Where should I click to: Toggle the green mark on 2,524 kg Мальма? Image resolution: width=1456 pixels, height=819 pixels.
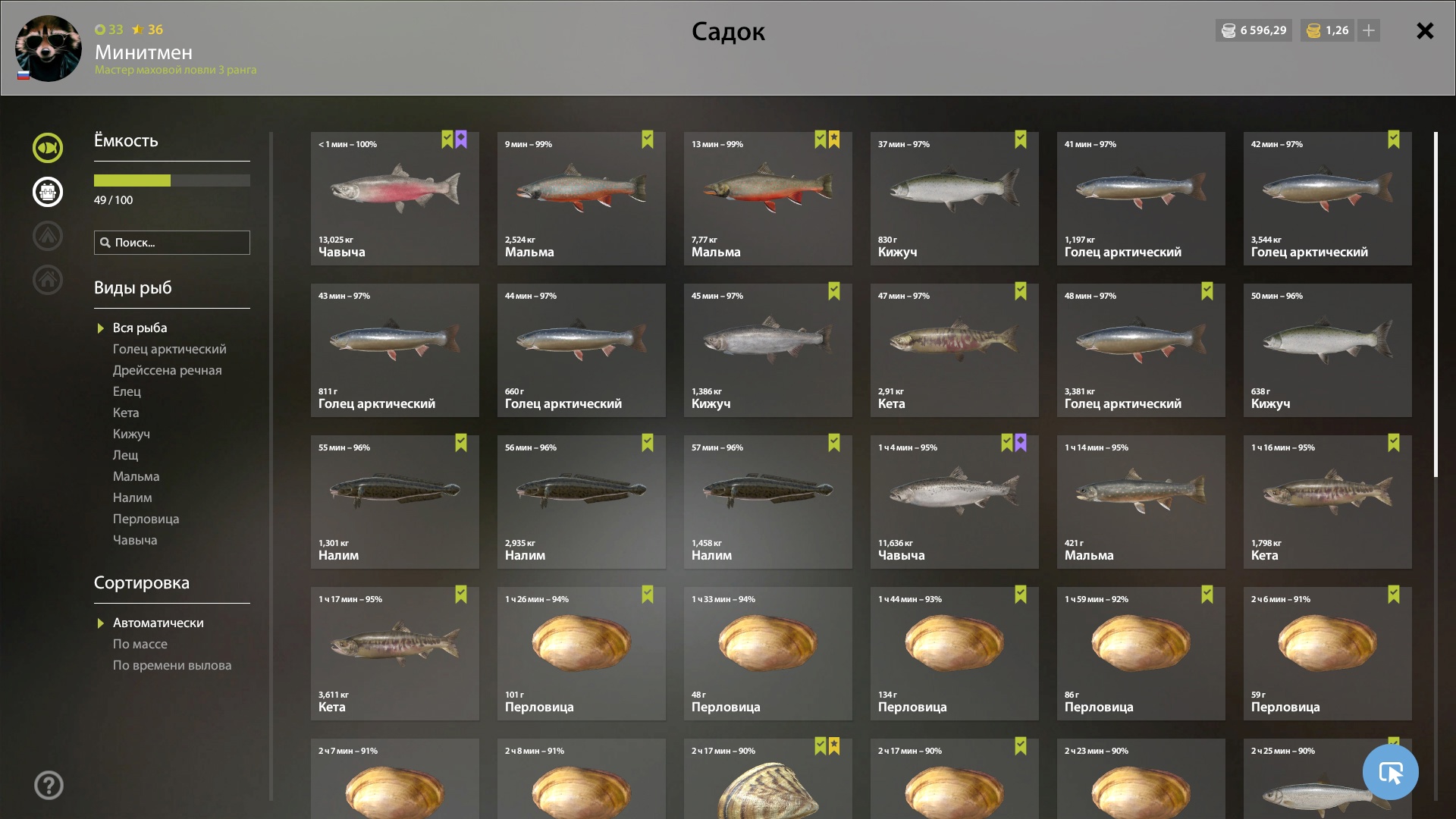click(x=648, y=139)
